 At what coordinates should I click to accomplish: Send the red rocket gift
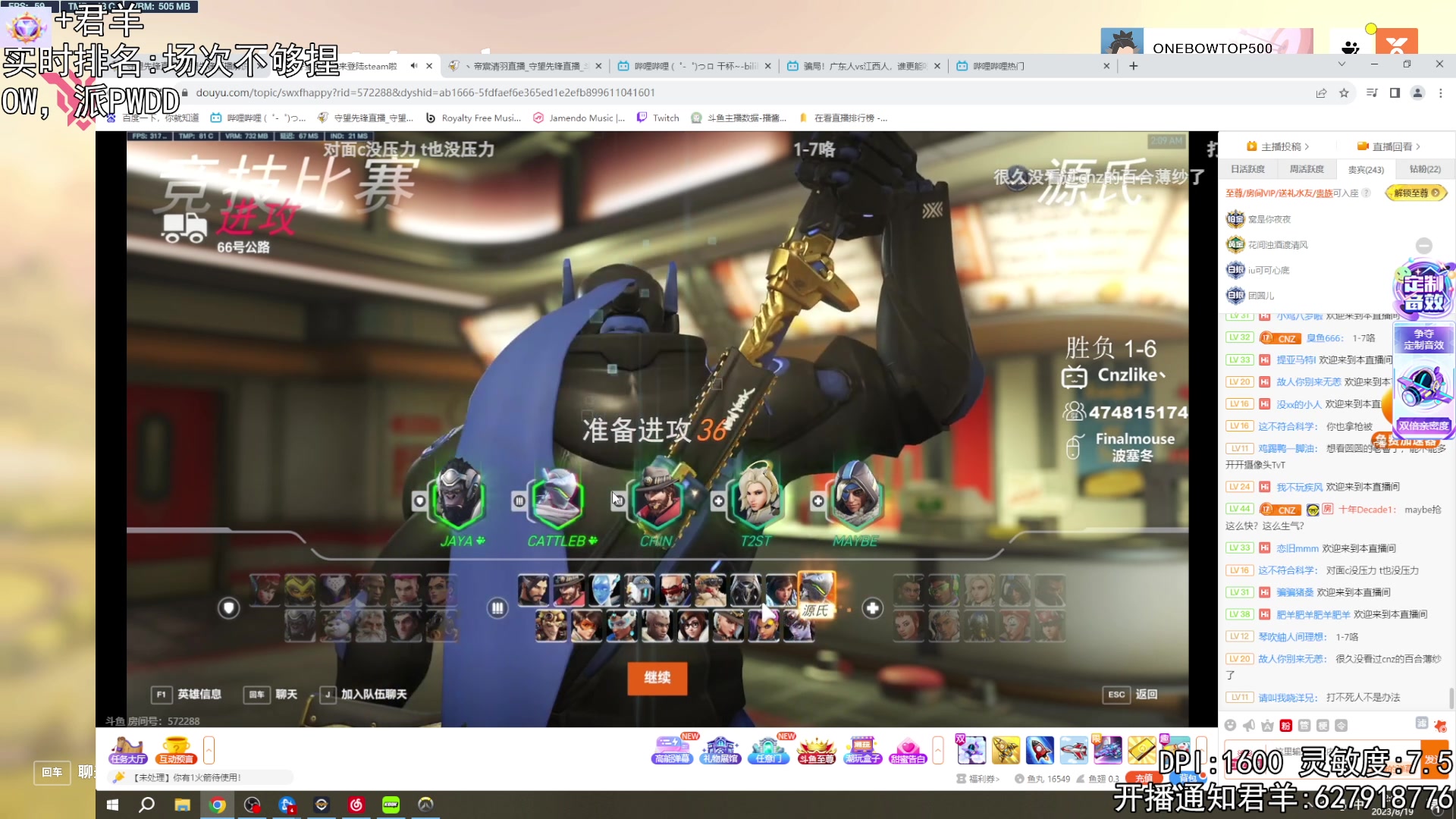coord(1040,750)
